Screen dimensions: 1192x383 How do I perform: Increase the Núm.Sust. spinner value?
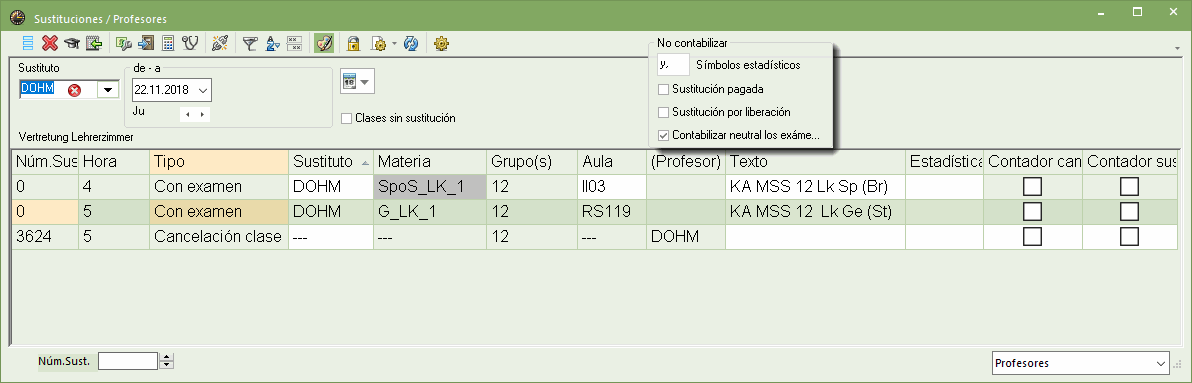[x=166, y=357]
